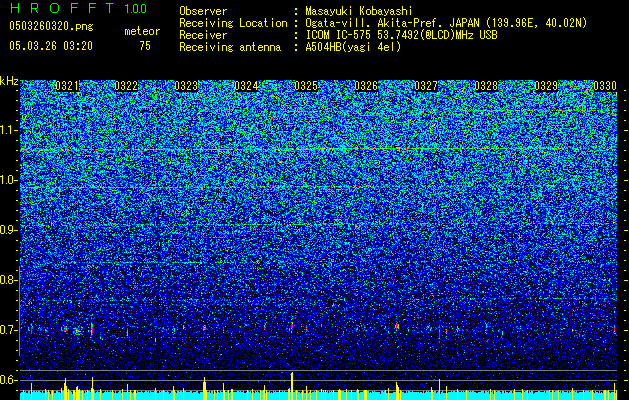This screenshot has height=400, width=629.
Task: Click the 0.7 frequency axis label
Action: click(9, 330)
